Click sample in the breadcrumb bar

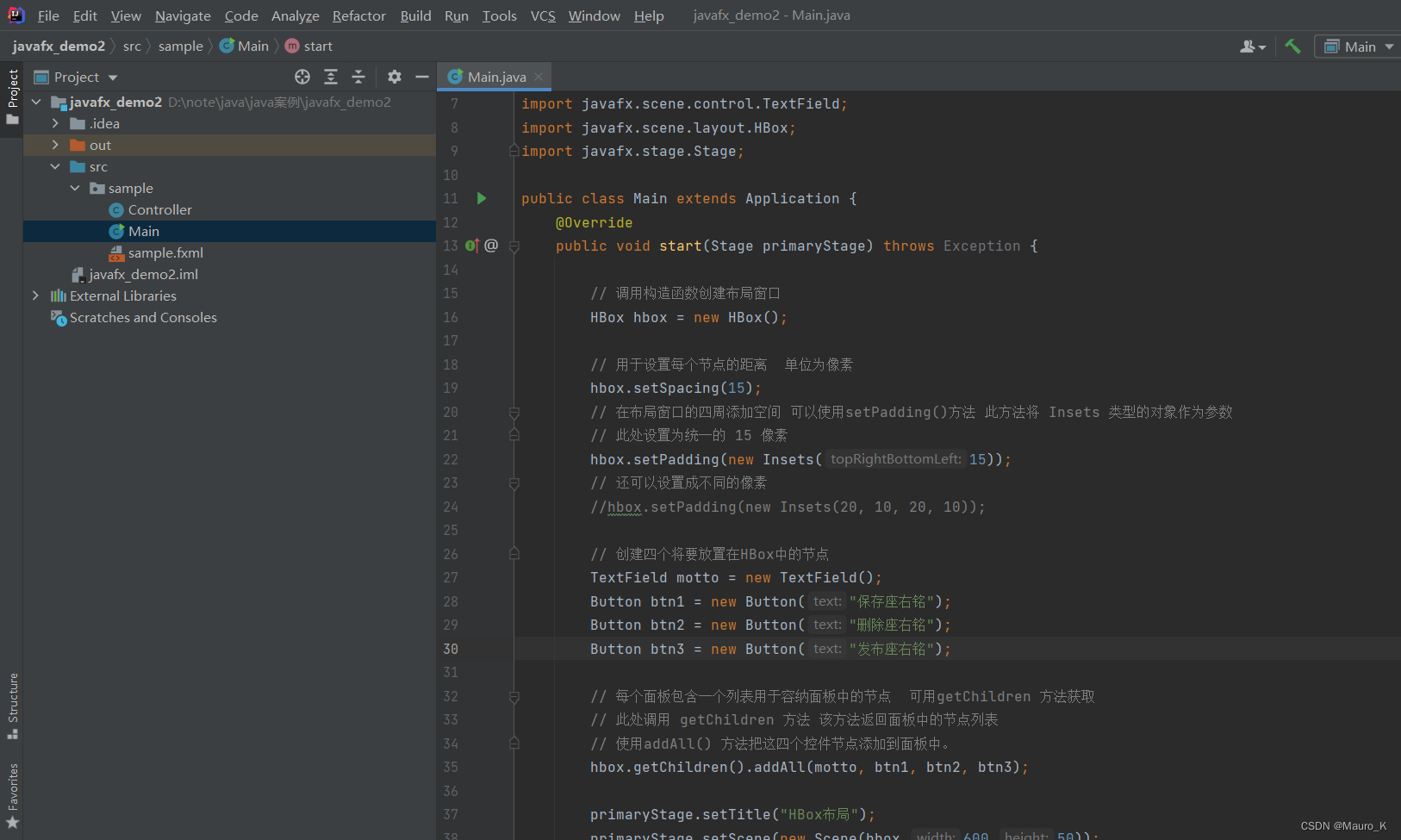(181, 46)
